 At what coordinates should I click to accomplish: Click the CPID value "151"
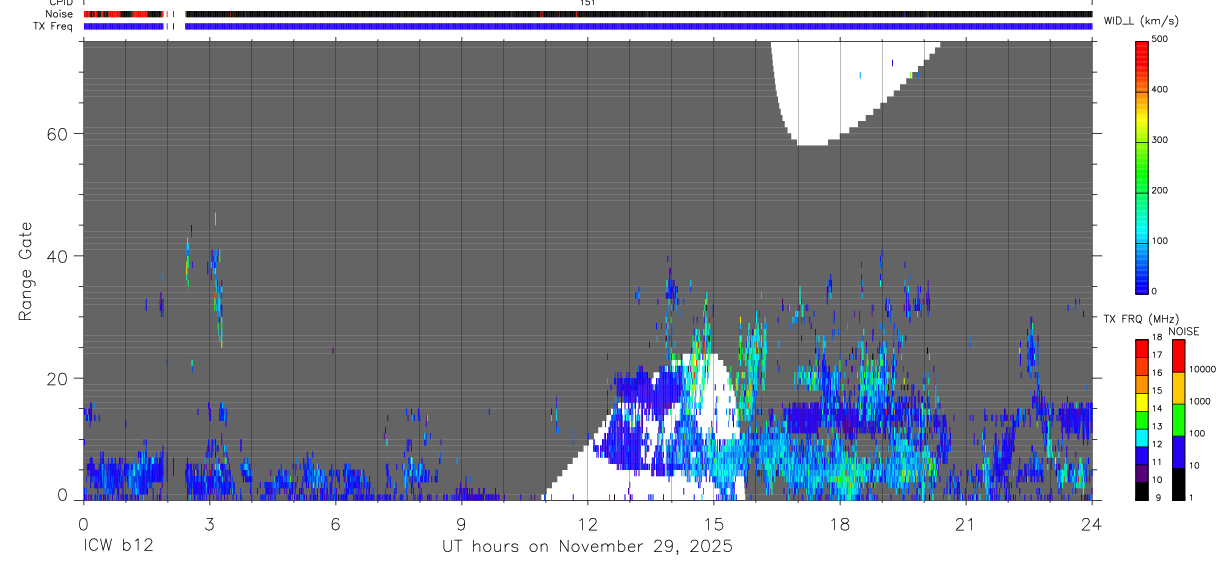(x=587, y=3)
